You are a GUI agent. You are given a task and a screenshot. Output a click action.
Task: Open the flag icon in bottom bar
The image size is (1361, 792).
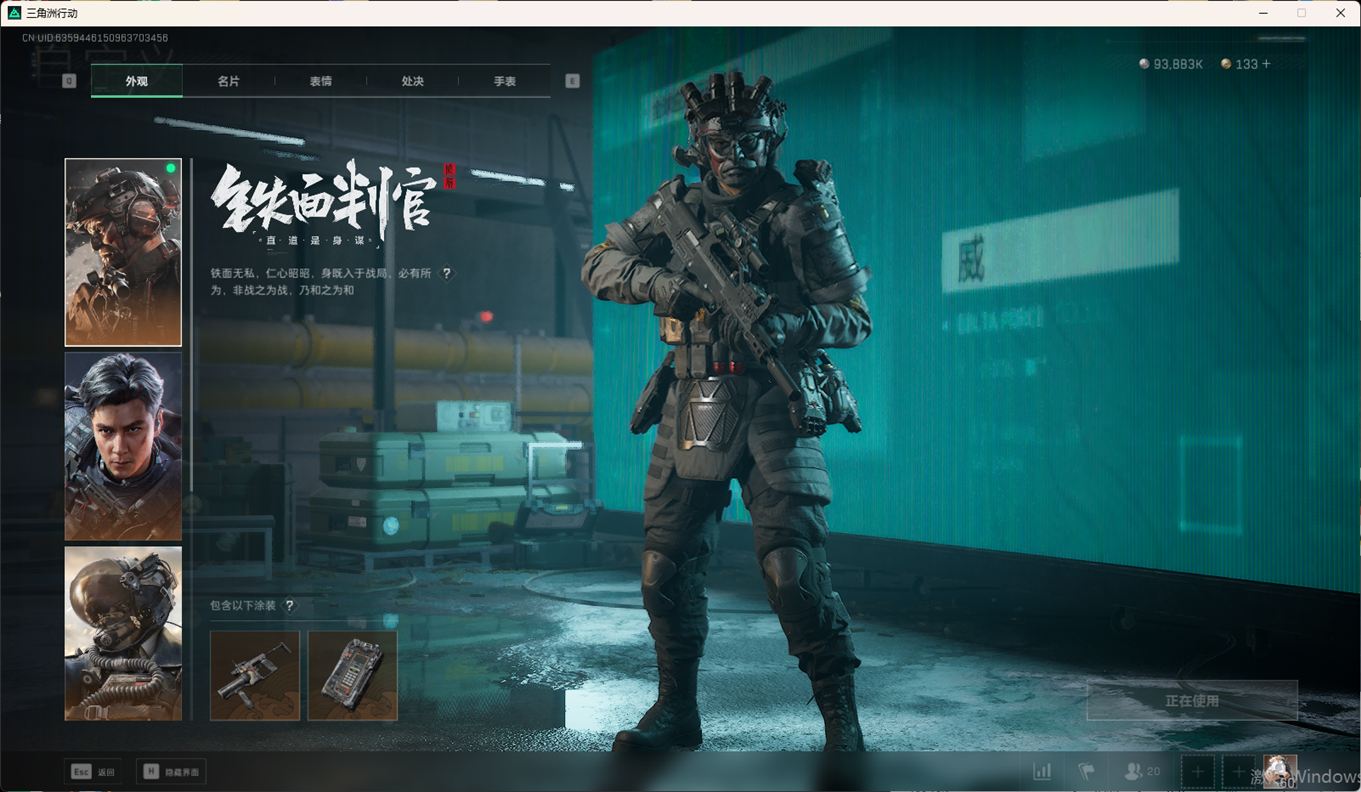(x=1086, y=771)
